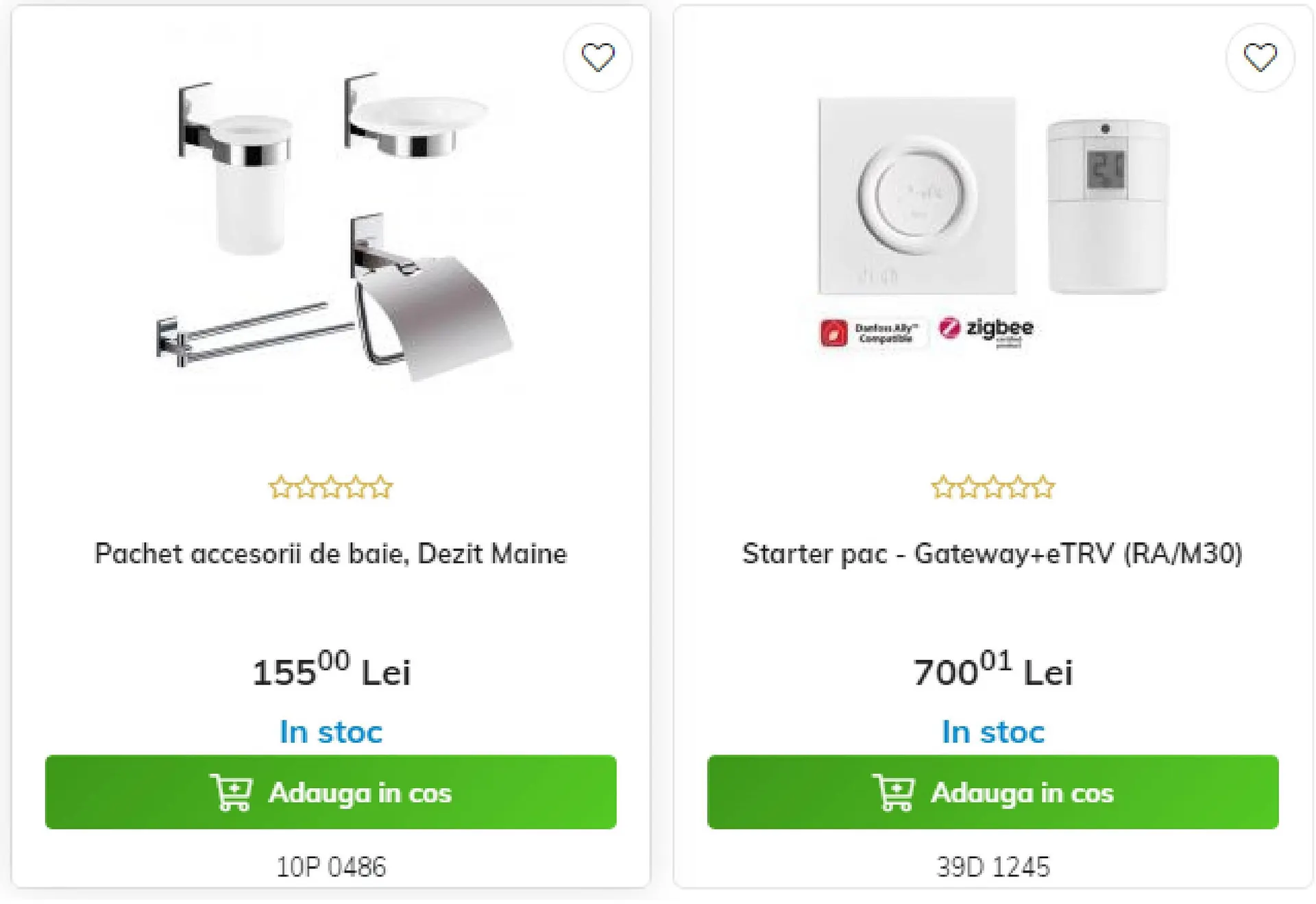
Task: Click product code 10P 0486
Action: pyautogui.click(x=331, y=867)
